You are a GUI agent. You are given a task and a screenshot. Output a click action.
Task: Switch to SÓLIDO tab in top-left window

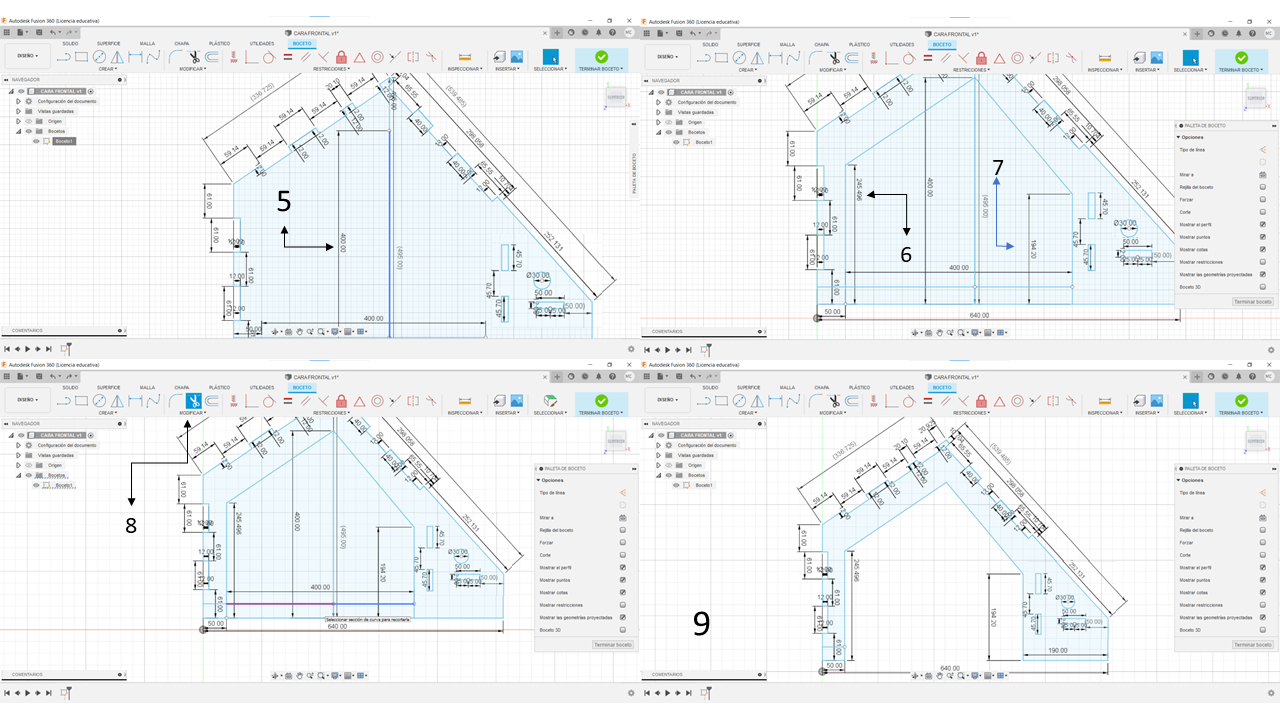[x=70, y=45]
